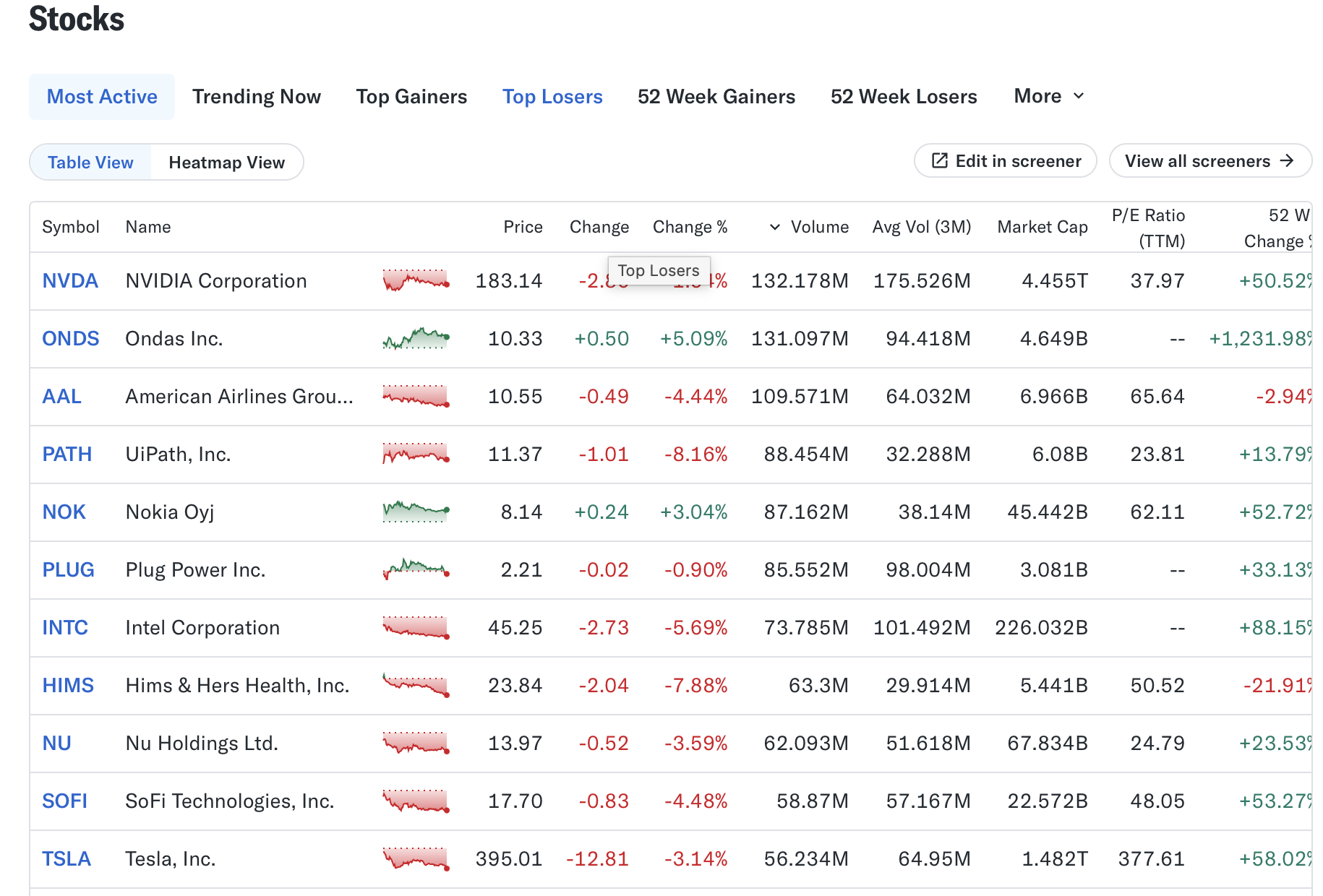This screenshot has width=1323, height=896.
Task: Open the PATH symbol link
Action: [x=67, y=455]
